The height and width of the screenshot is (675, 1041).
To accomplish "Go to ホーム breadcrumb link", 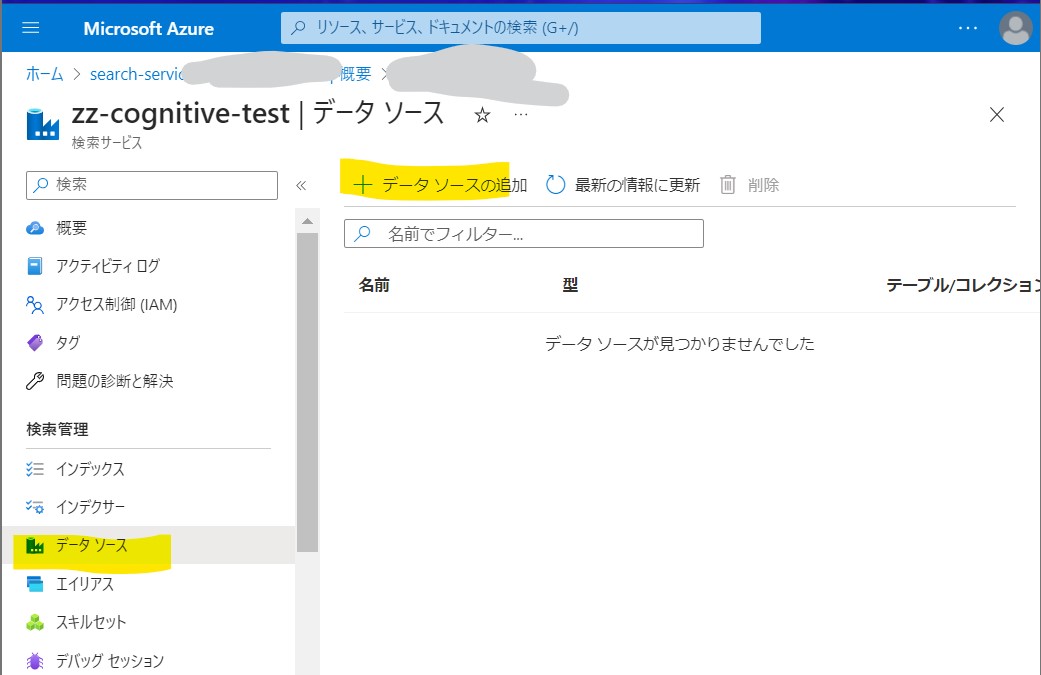I will (44, 74).
